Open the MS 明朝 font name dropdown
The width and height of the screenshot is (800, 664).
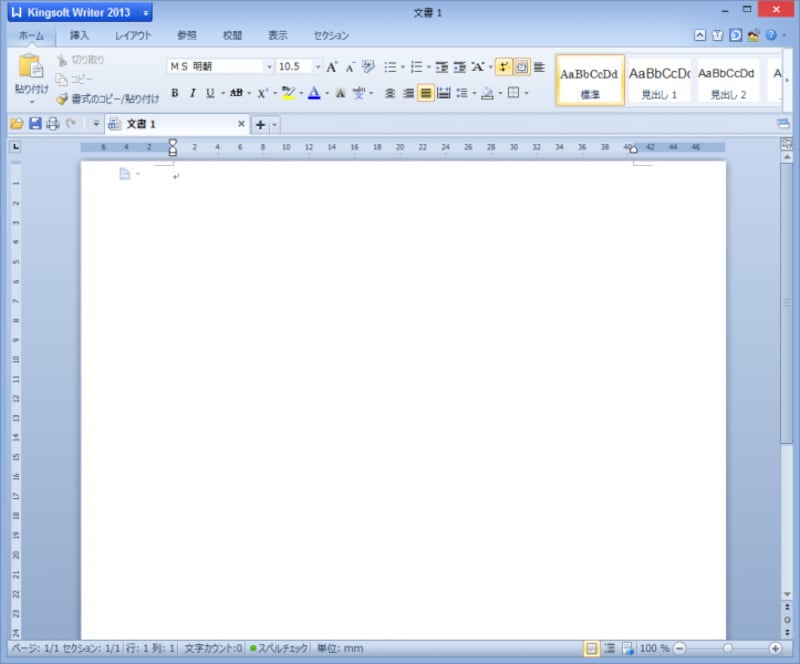(269, 67)
